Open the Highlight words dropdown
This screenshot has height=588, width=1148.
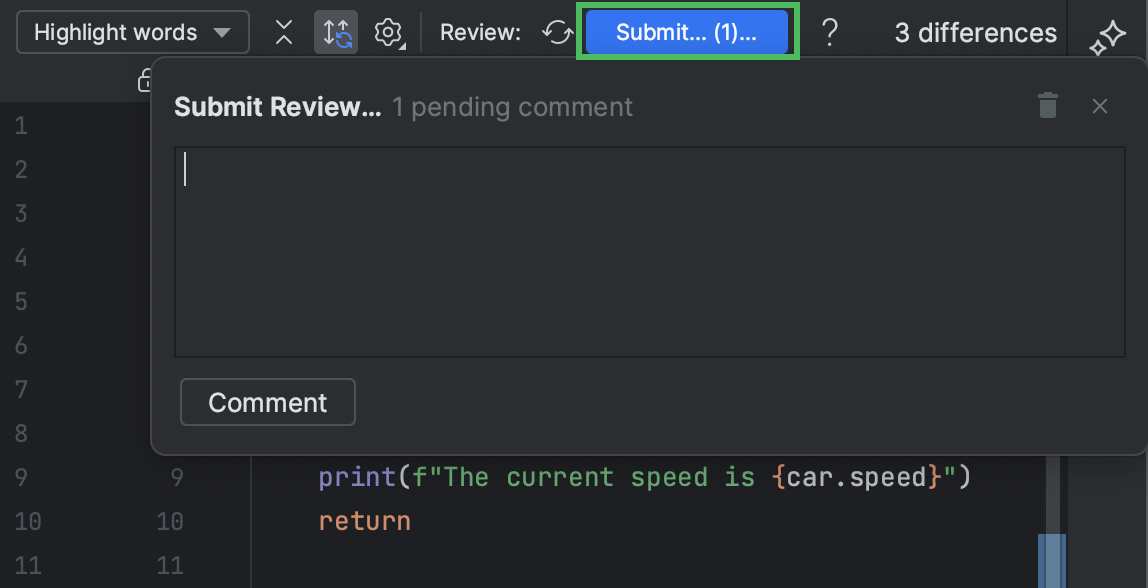[x=131, y=31]
